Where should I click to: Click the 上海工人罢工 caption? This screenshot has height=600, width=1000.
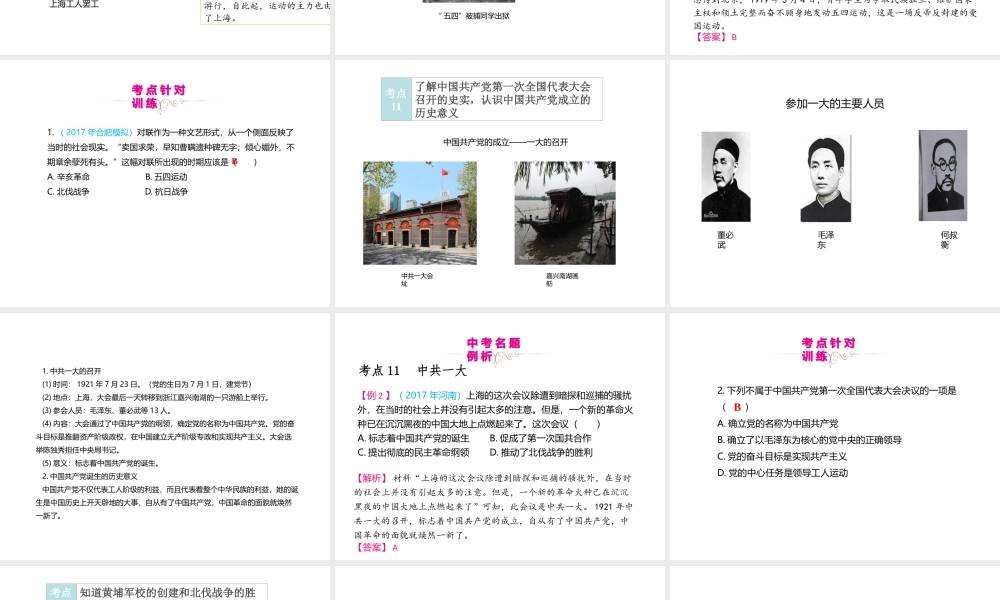click(x=74, y=4)
